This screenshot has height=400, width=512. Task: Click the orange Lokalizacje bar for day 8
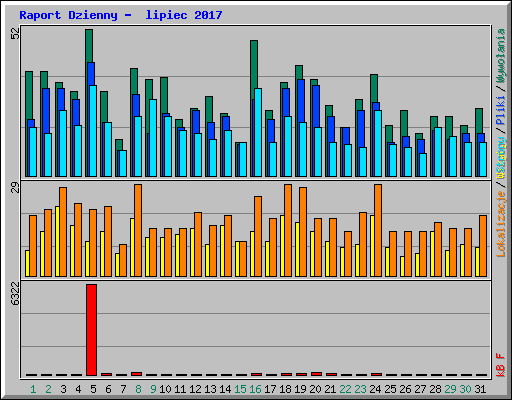(138, 230)
